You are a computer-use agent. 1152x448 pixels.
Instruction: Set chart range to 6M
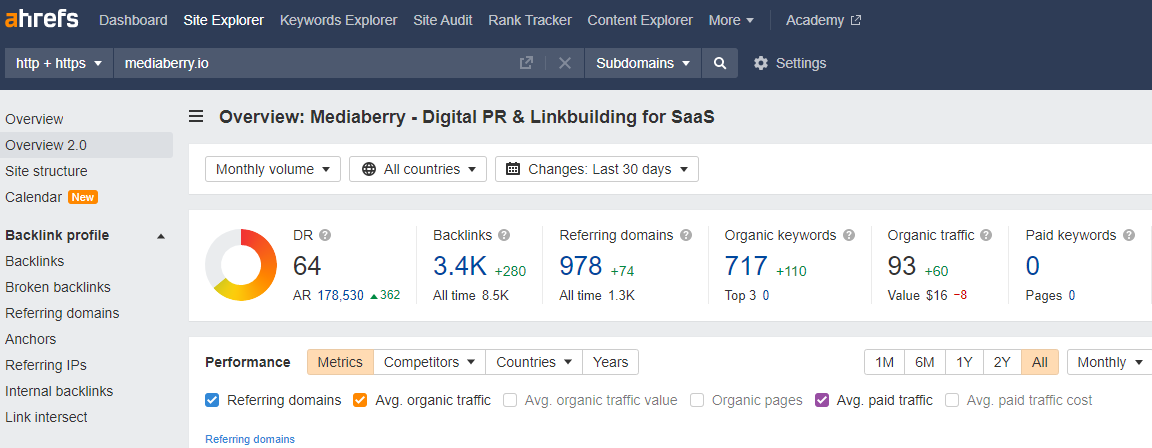click(925, 362)
